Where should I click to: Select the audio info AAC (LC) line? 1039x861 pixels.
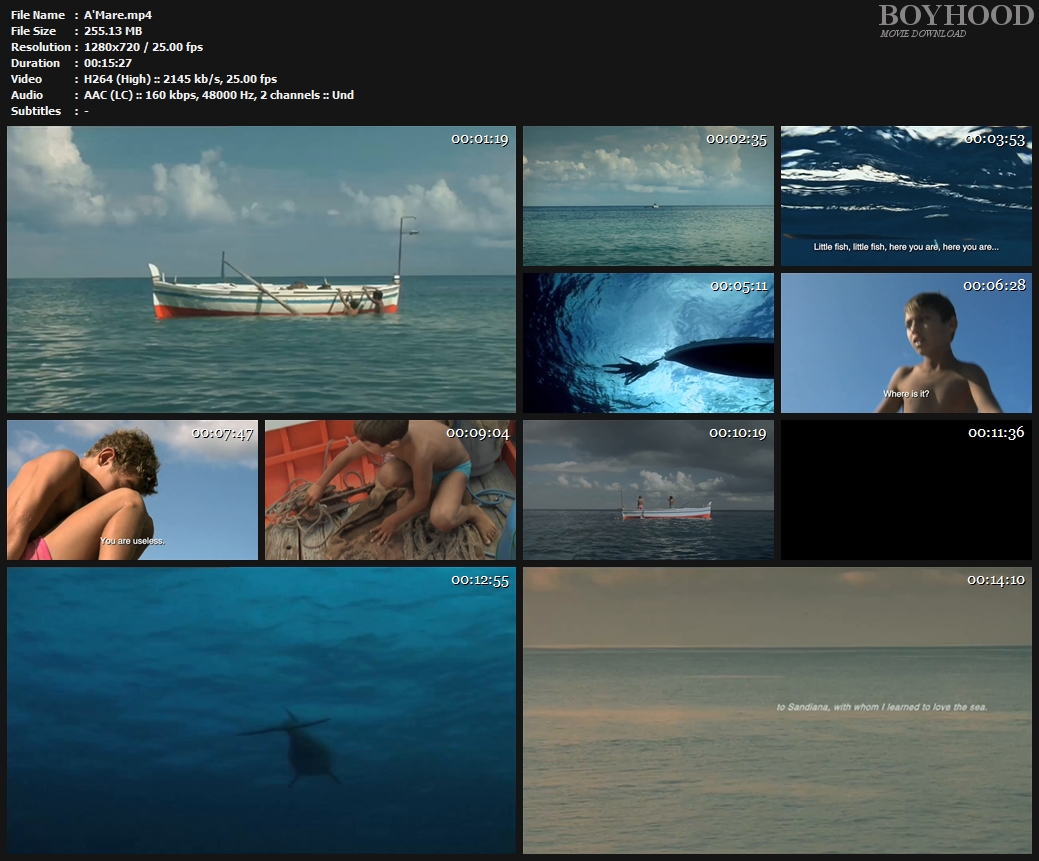[219, 95]
